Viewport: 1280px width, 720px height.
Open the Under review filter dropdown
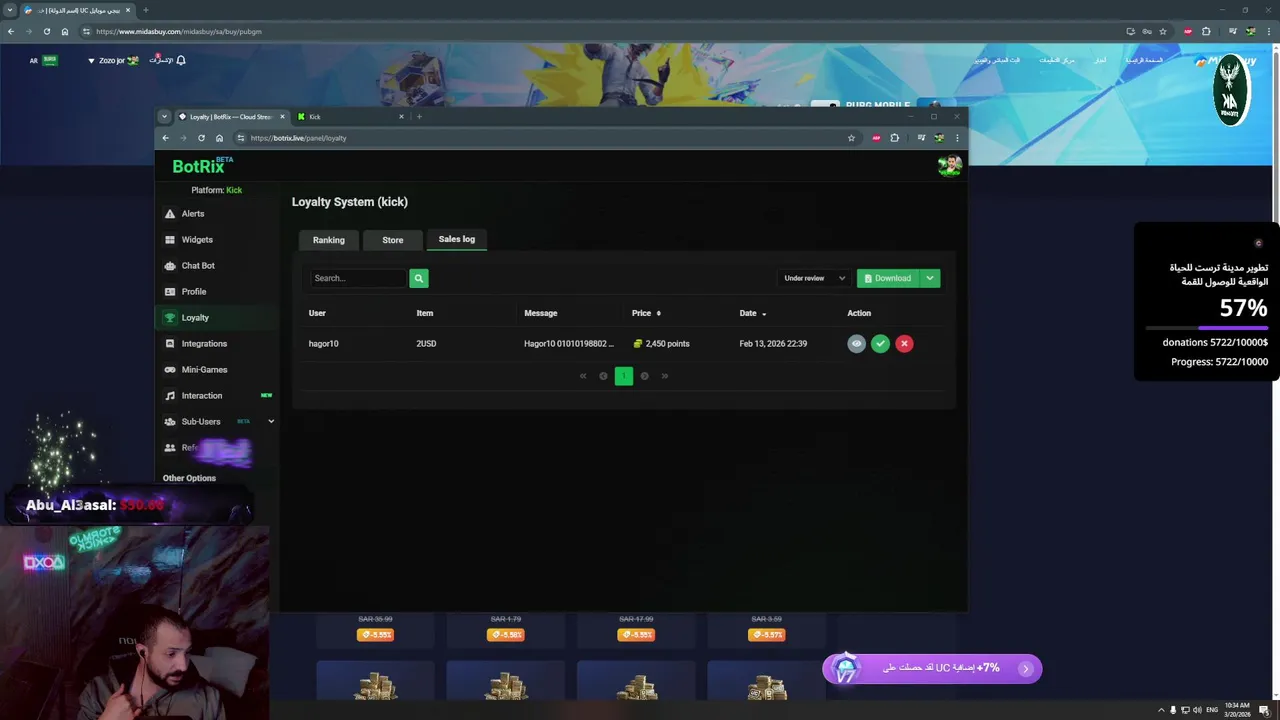(814, 278)
